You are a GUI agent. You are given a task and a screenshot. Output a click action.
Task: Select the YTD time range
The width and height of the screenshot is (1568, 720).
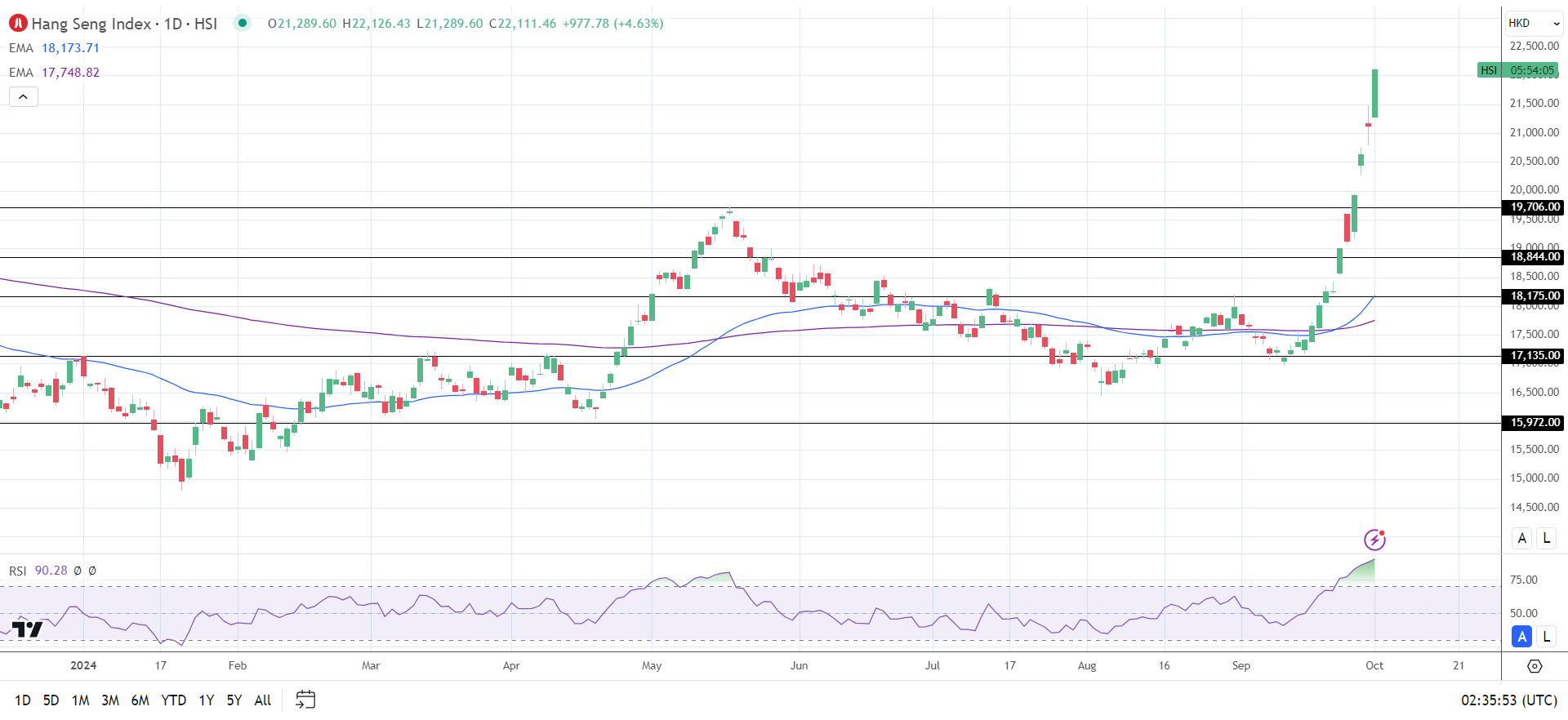point(174,700)
